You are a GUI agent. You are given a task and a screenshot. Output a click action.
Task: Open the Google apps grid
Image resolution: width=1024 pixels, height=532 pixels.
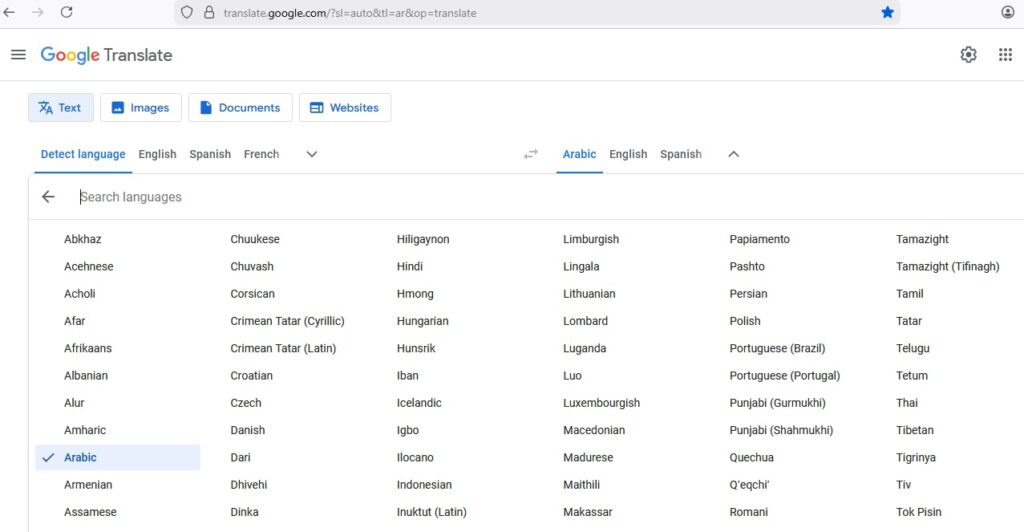[1005, 55]
